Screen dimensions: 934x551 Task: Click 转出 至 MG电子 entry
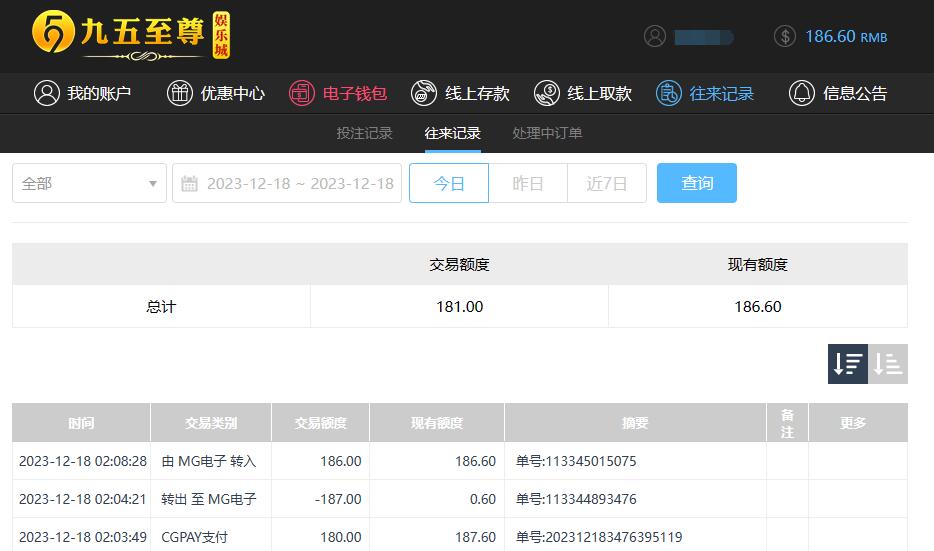(x=208, y=499)
